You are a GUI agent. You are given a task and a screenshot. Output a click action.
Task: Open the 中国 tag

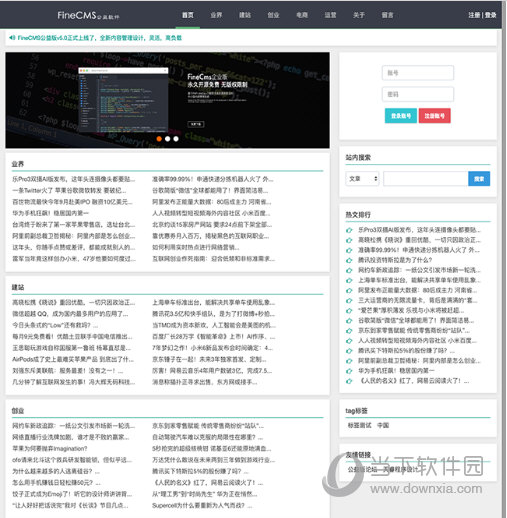tap(383, 425)
